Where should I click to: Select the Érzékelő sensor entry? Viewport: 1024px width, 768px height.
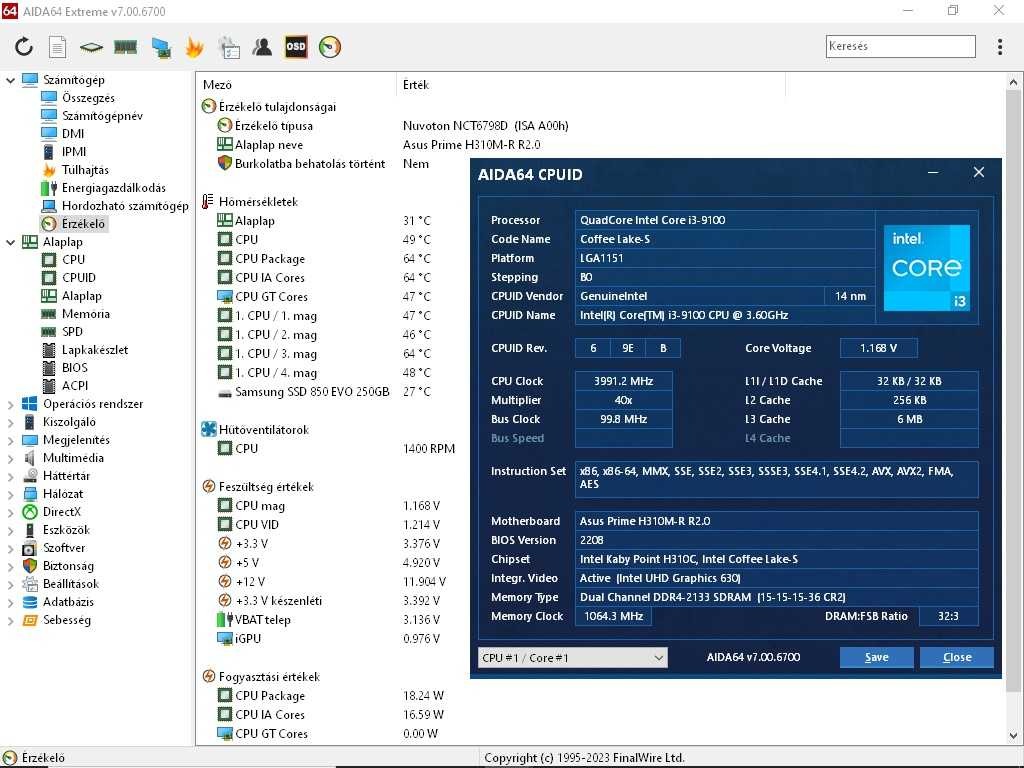click(x=83, y=224)
